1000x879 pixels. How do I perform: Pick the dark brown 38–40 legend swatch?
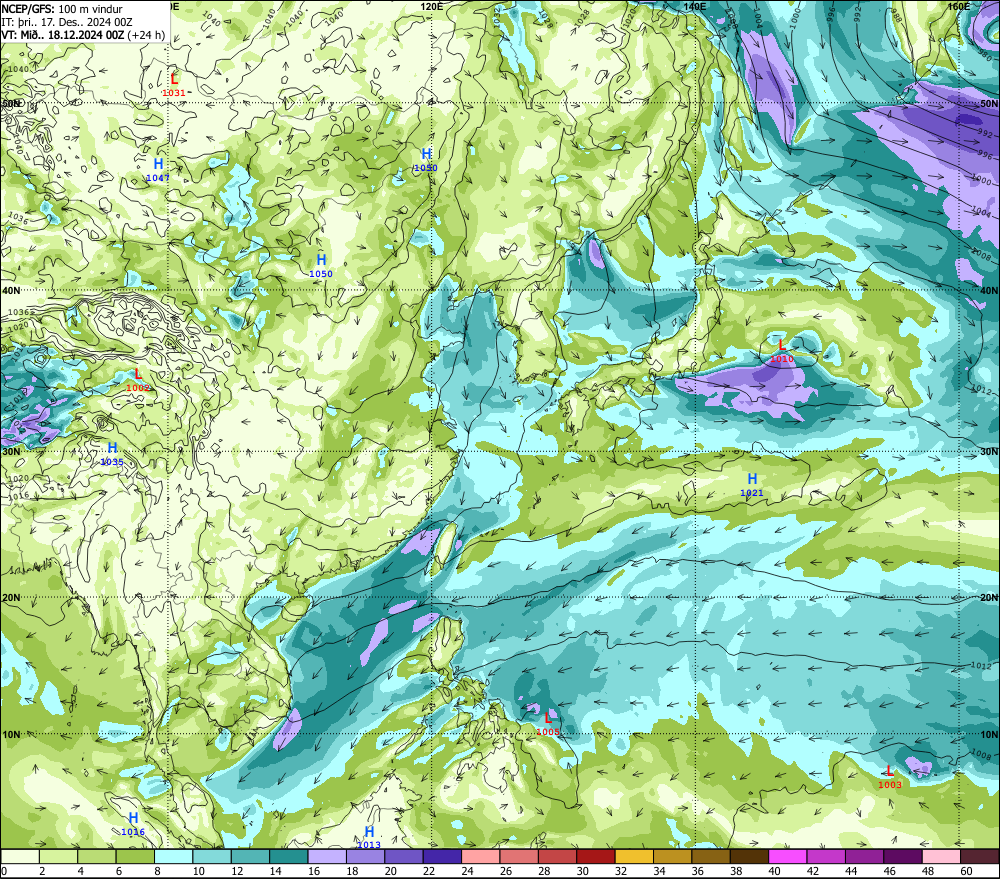[749, 856]
